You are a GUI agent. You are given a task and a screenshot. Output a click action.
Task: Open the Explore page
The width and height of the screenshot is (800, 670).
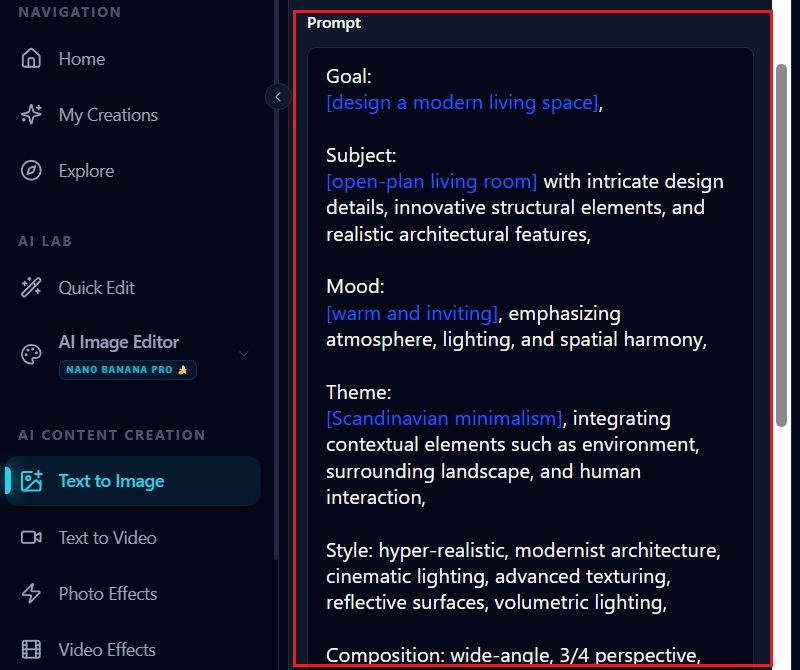(x=86, y=171)
